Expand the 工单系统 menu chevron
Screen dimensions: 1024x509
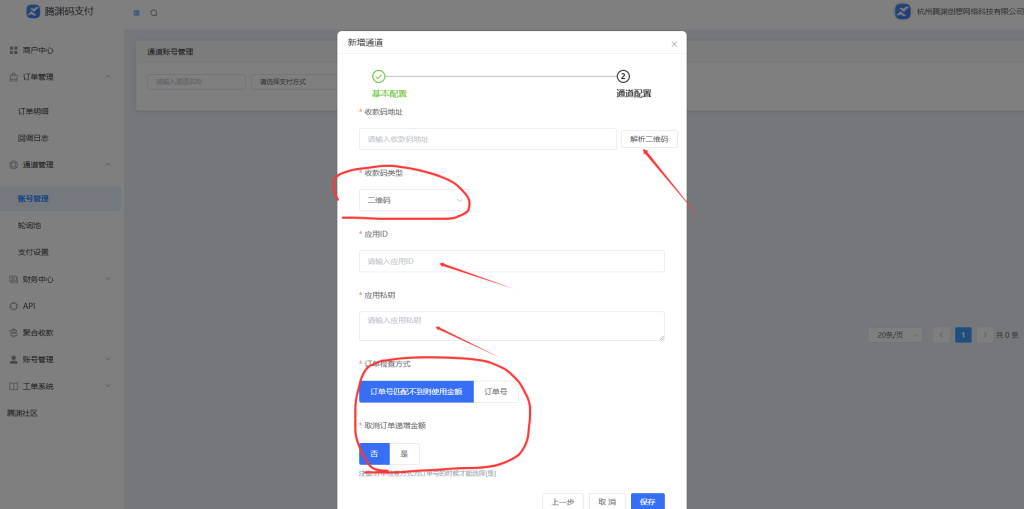(108, 386)
